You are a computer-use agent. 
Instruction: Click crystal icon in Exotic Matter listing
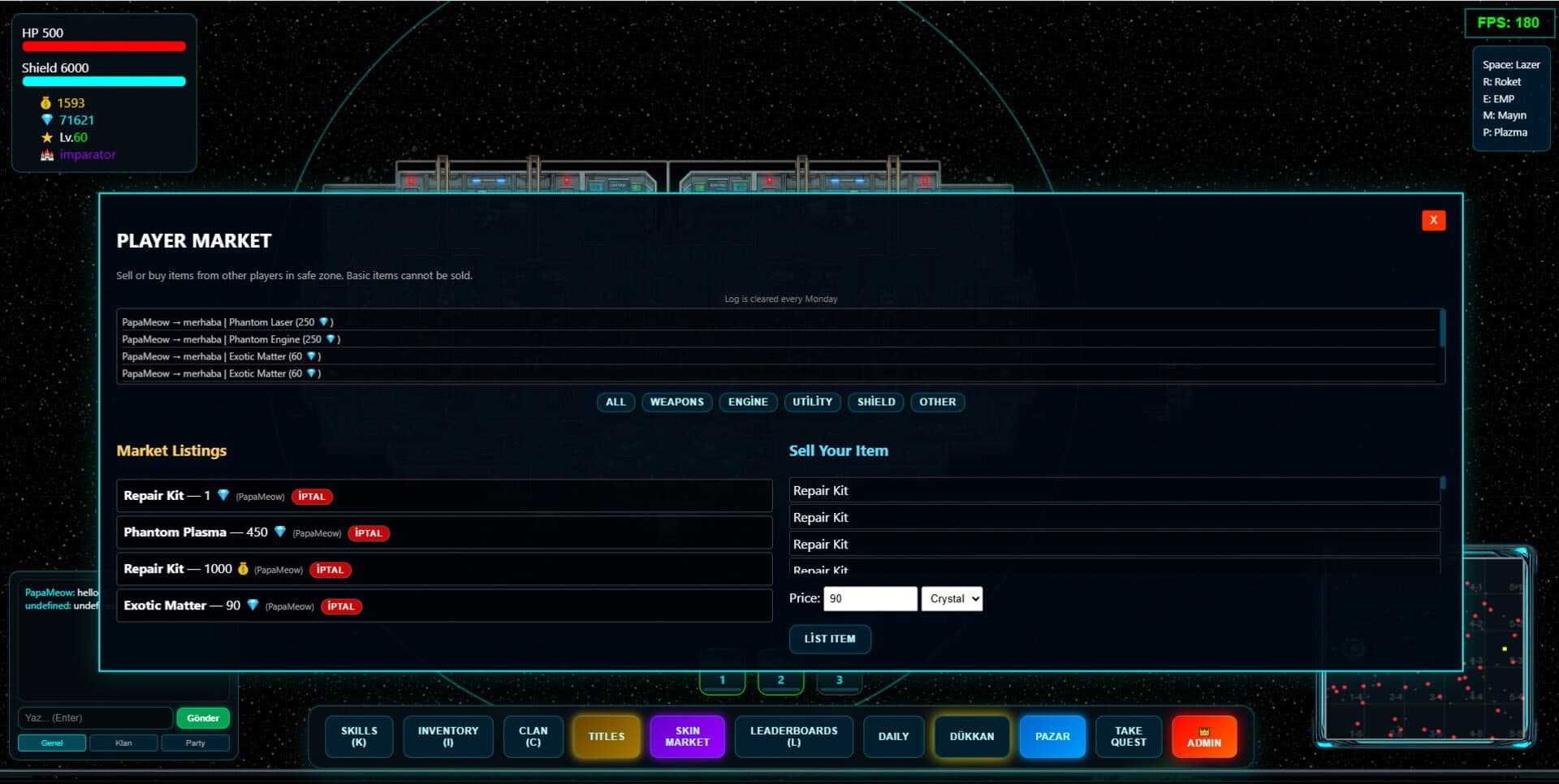(x=253, y=605)
